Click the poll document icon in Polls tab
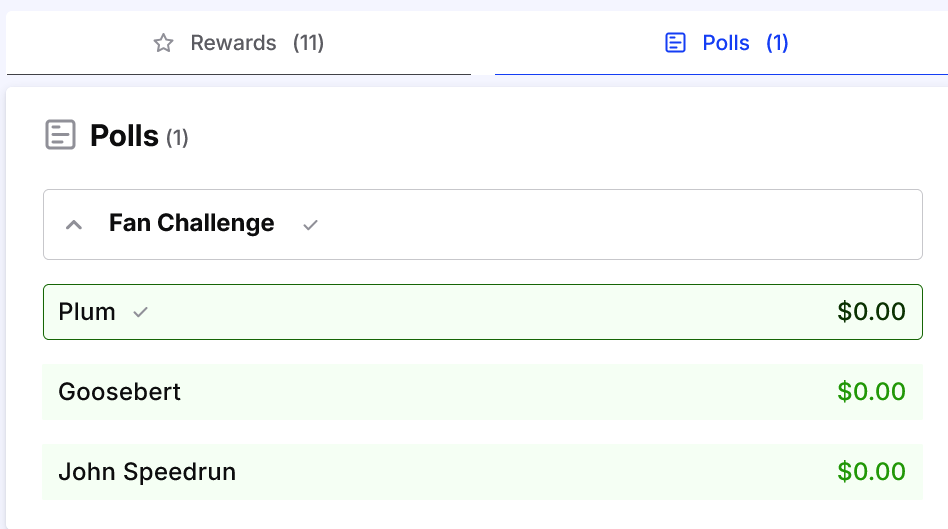948x529 pixels. 675,43
